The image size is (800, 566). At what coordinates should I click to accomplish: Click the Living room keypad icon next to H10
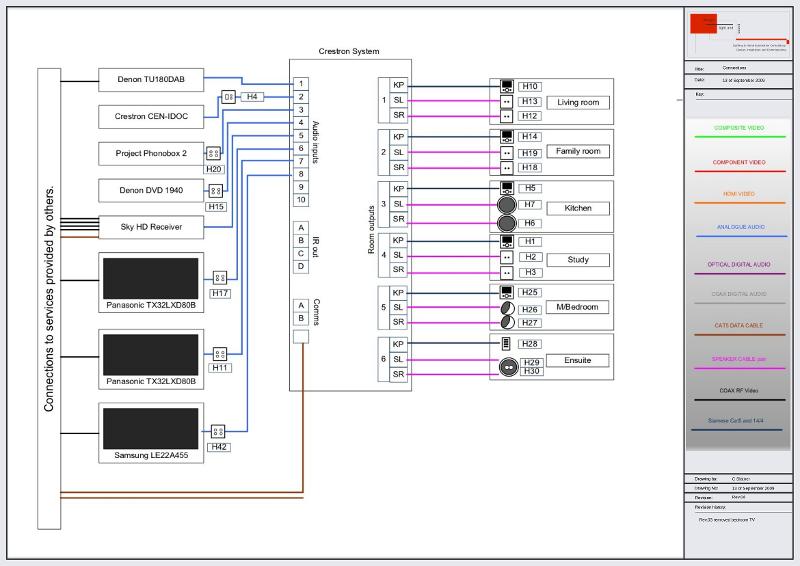[x=506, y=86]
